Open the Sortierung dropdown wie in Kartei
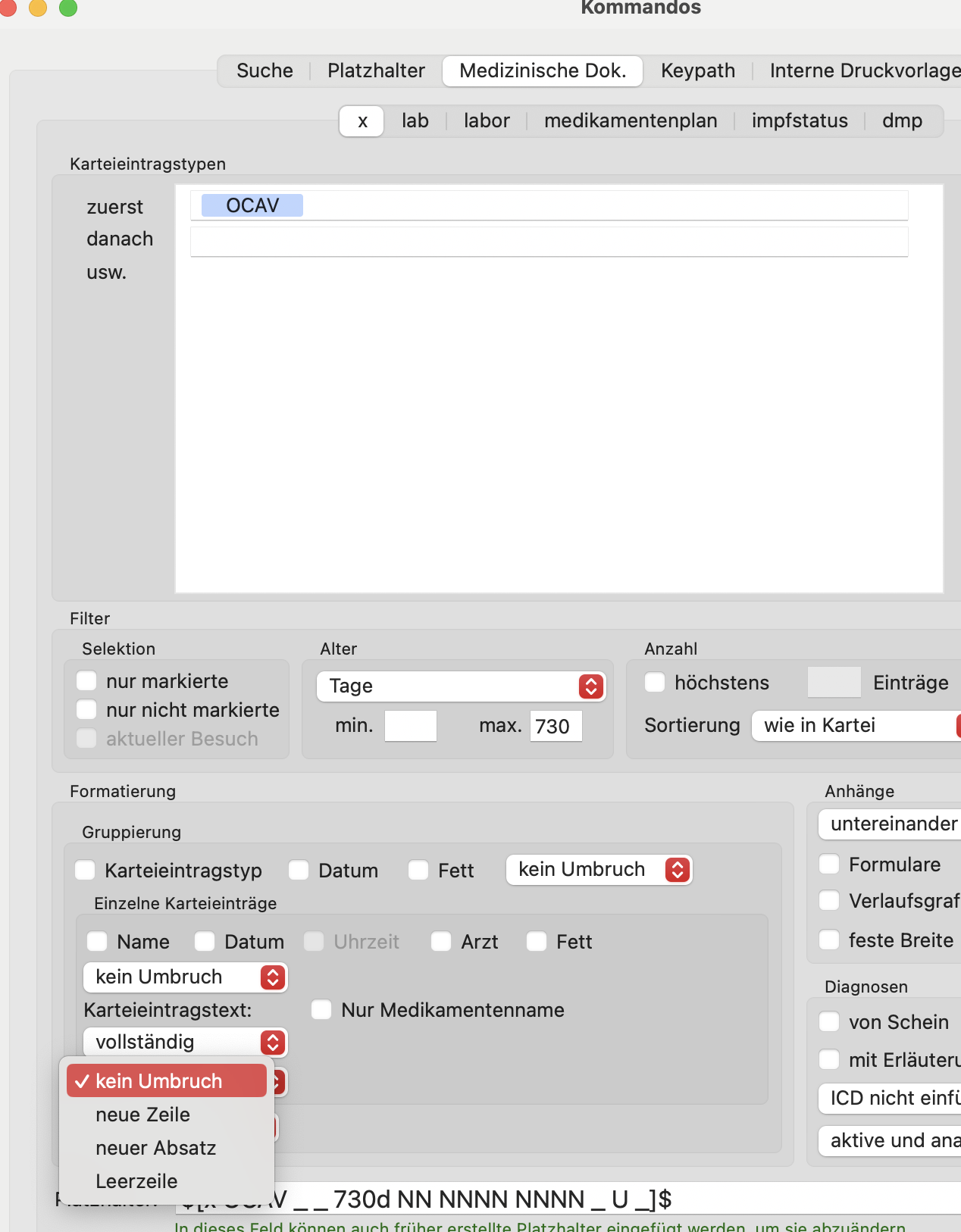The height and width of the screenshot is (1232, 961). tap(856, 725)
